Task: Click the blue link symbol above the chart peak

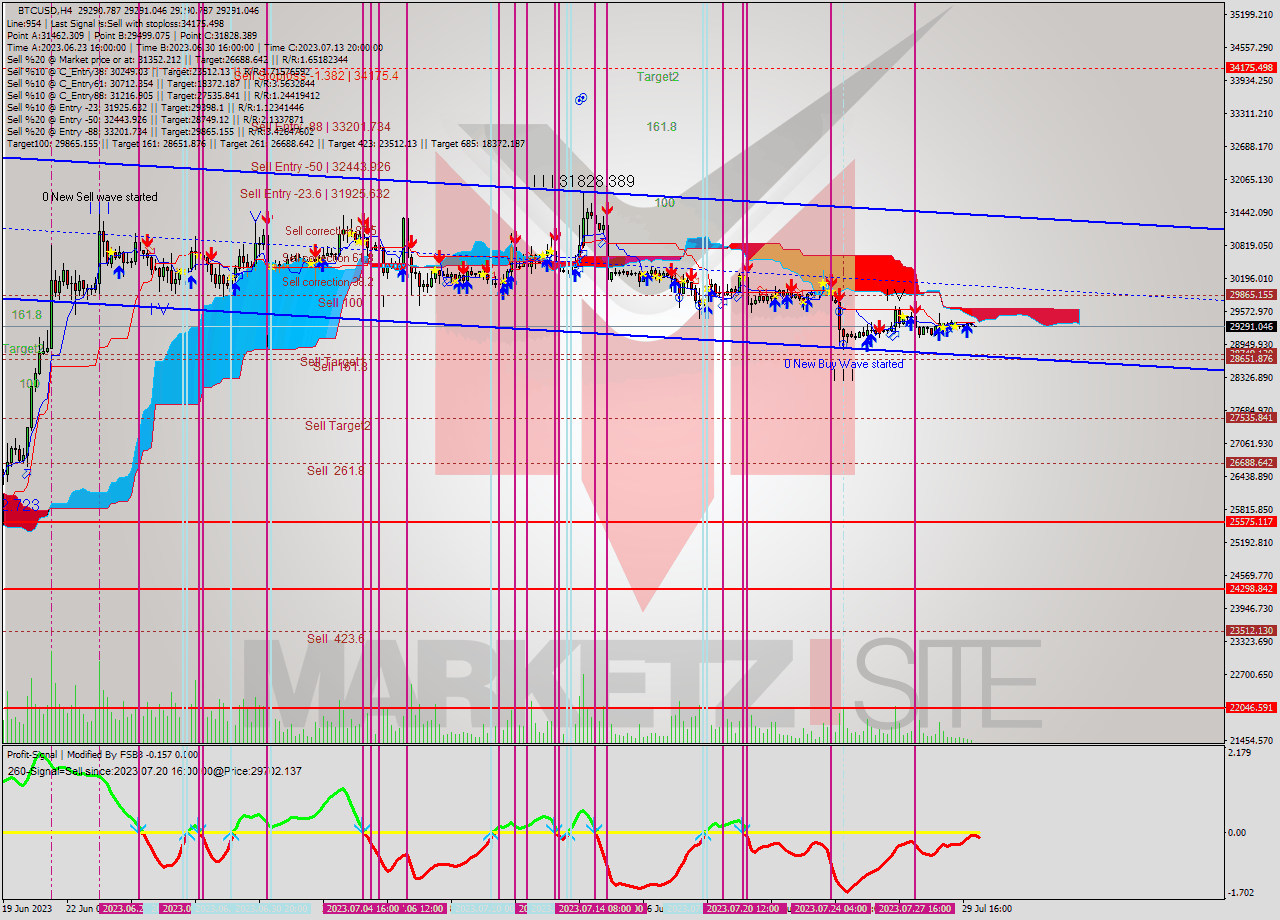Action: coord(580,99)
